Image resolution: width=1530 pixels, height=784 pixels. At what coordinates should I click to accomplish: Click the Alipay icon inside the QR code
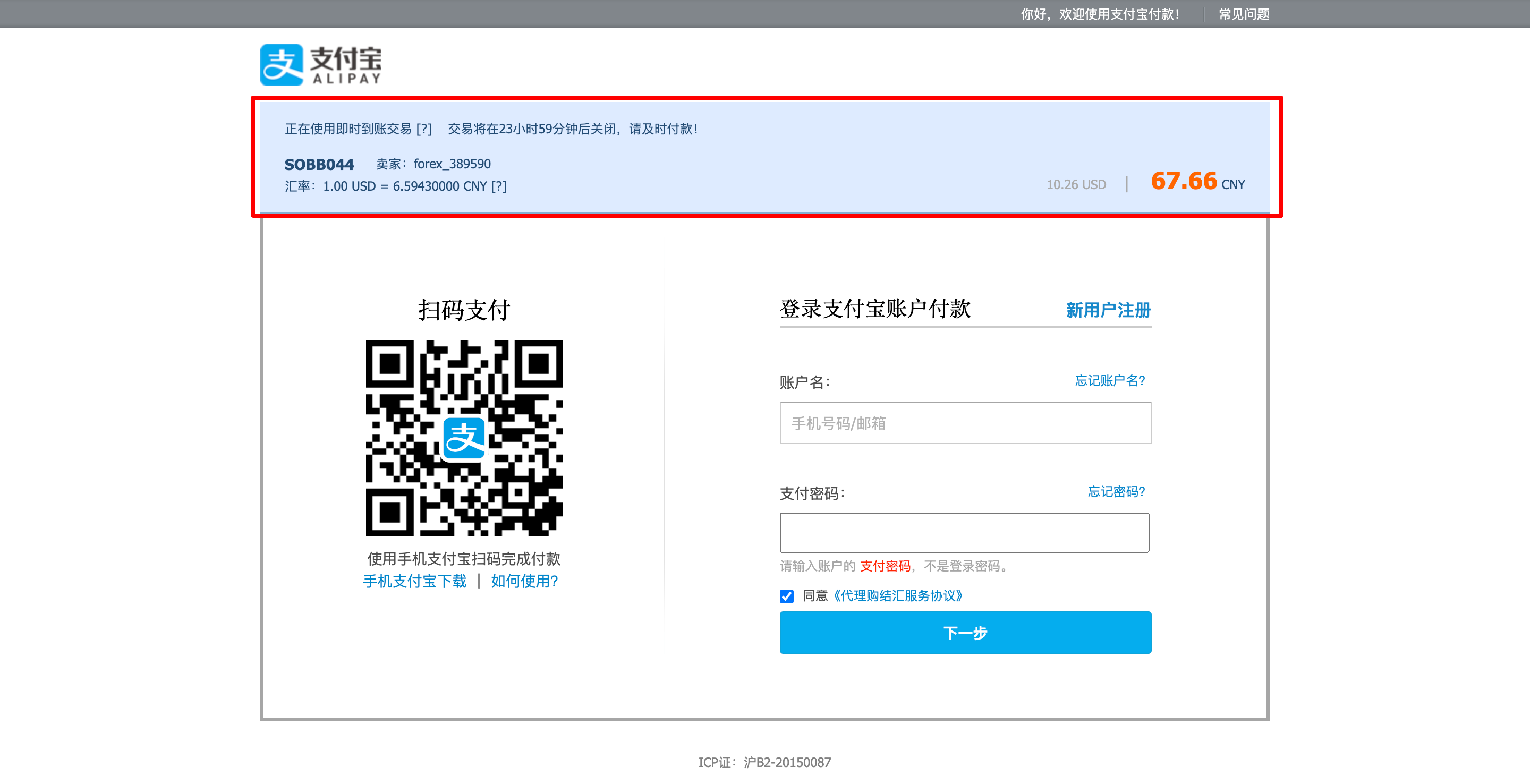click(x=464, y=438)
